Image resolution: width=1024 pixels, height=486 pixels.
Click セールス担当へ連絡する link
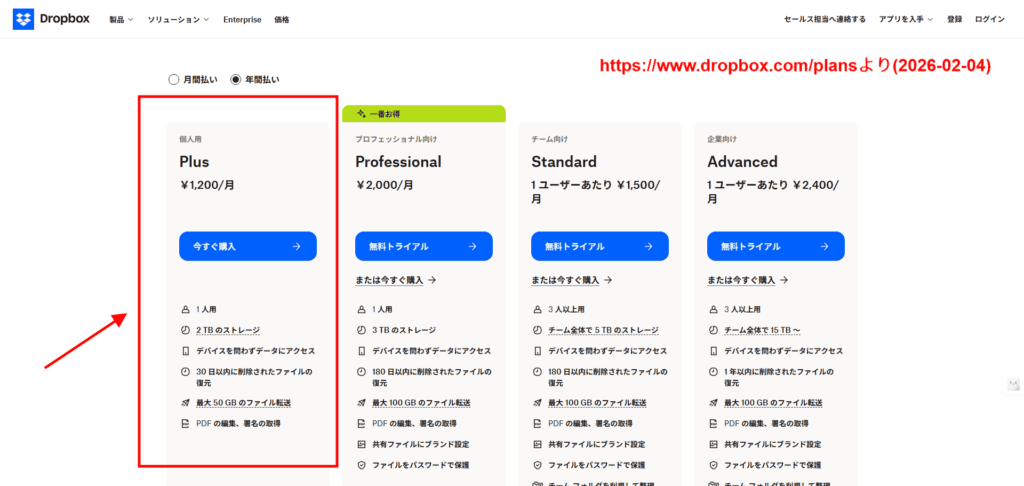point(825,20)
